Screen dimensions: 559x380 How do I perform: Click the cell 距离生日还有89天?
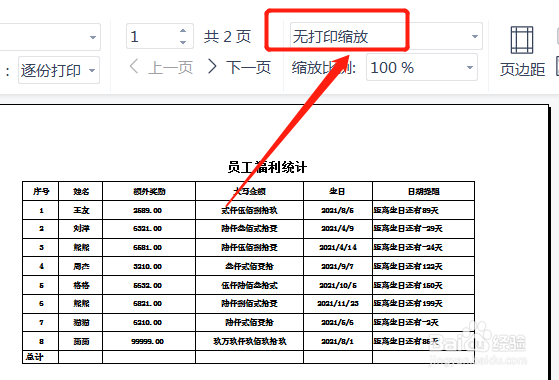point(424,210)
